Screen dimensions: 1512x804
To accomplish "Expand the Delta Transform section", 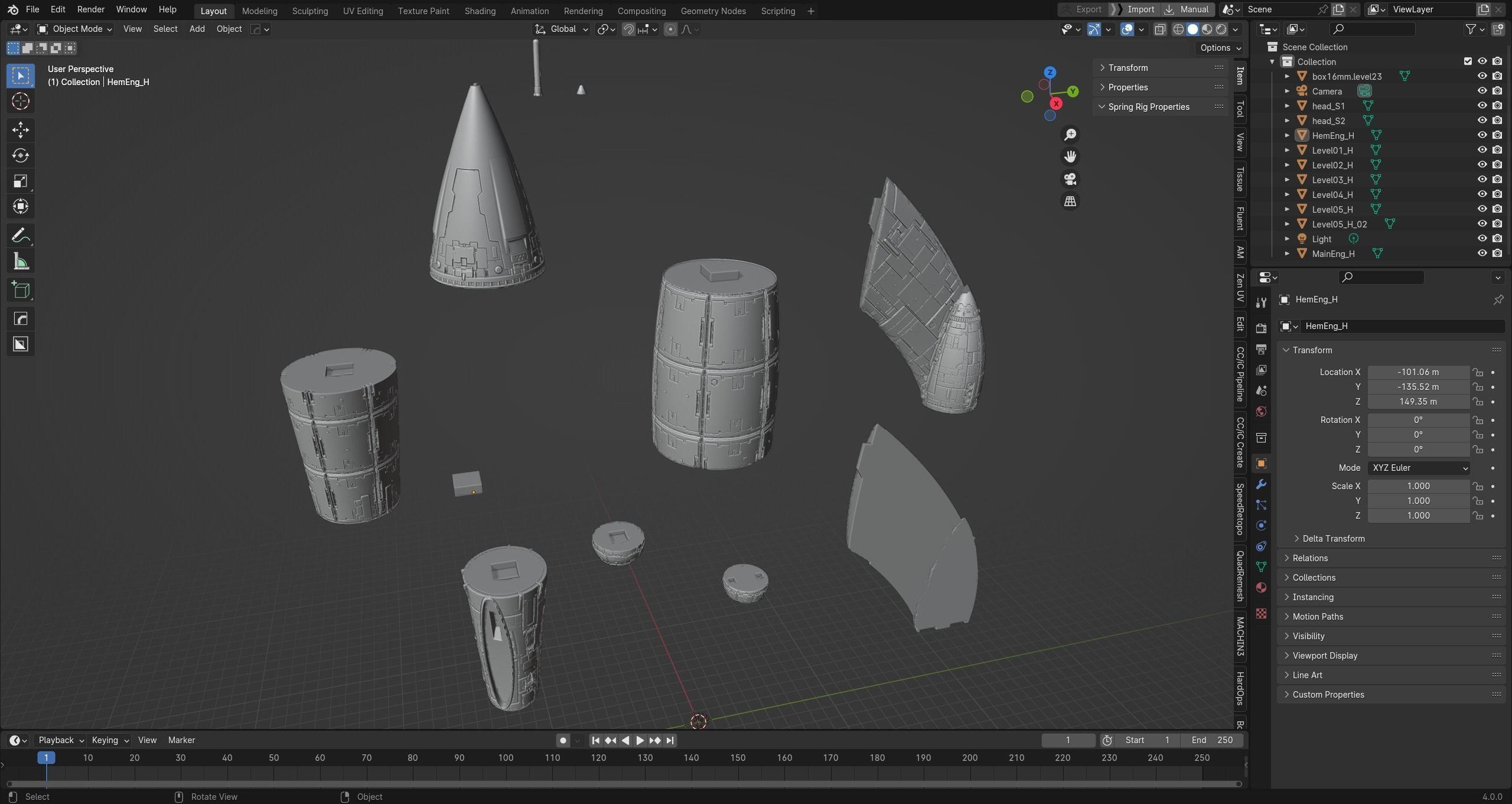I will click(1332, 539).
